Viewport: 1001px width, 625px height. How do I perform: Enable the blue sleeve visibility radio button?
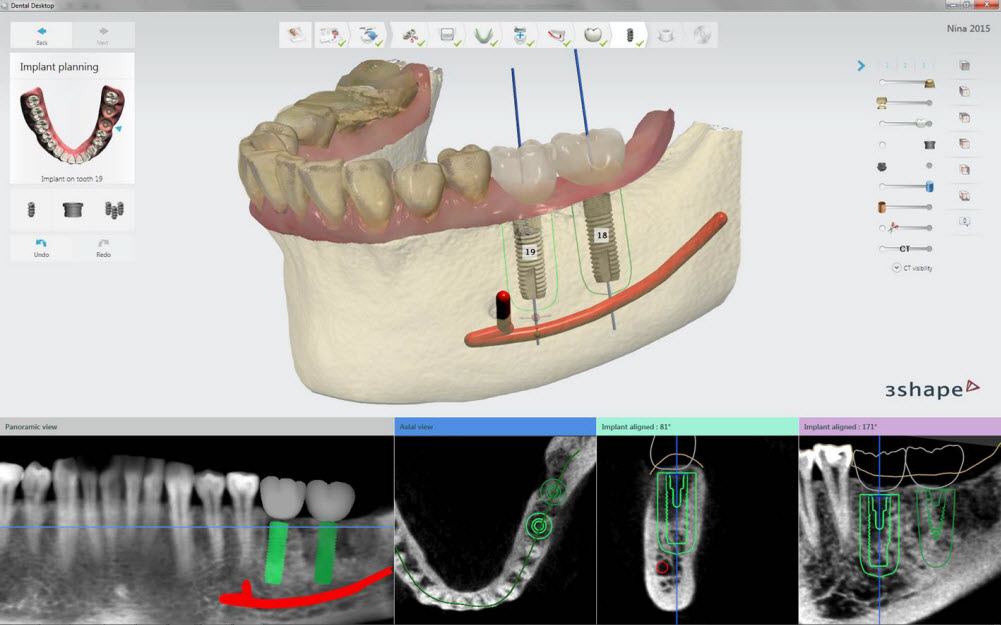[882, 185]
